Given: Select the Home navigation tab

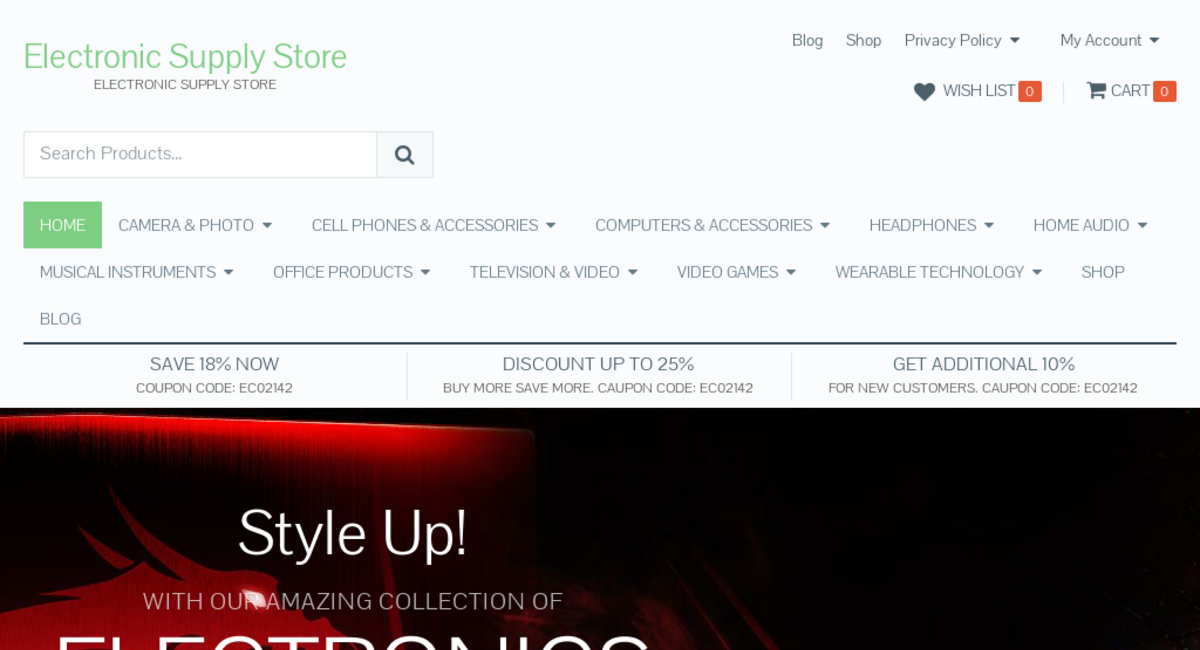Looking at the screenshot, I should click(x=62, y=225).
